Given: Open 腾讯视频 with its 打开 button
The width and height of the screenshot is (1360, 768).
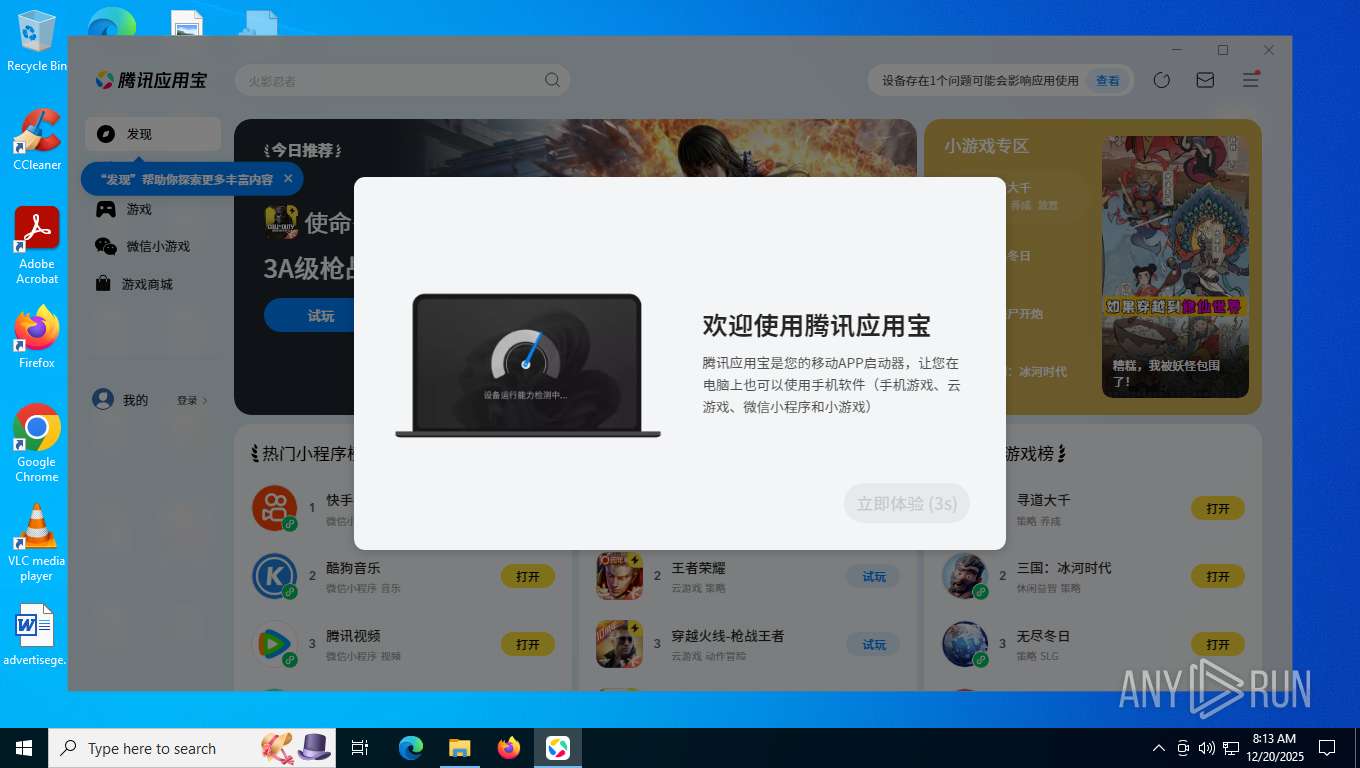Looking at the screenshot, I should [528, 645].
